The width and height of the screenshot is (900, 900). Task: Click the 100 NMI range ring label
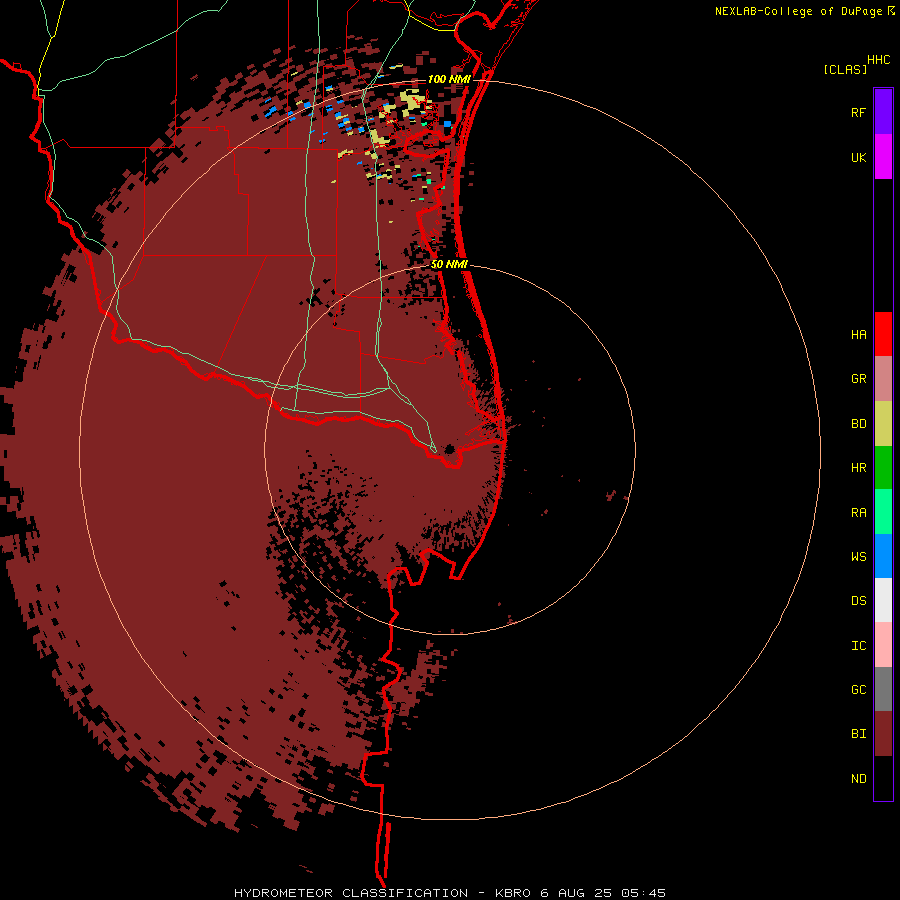449,79
